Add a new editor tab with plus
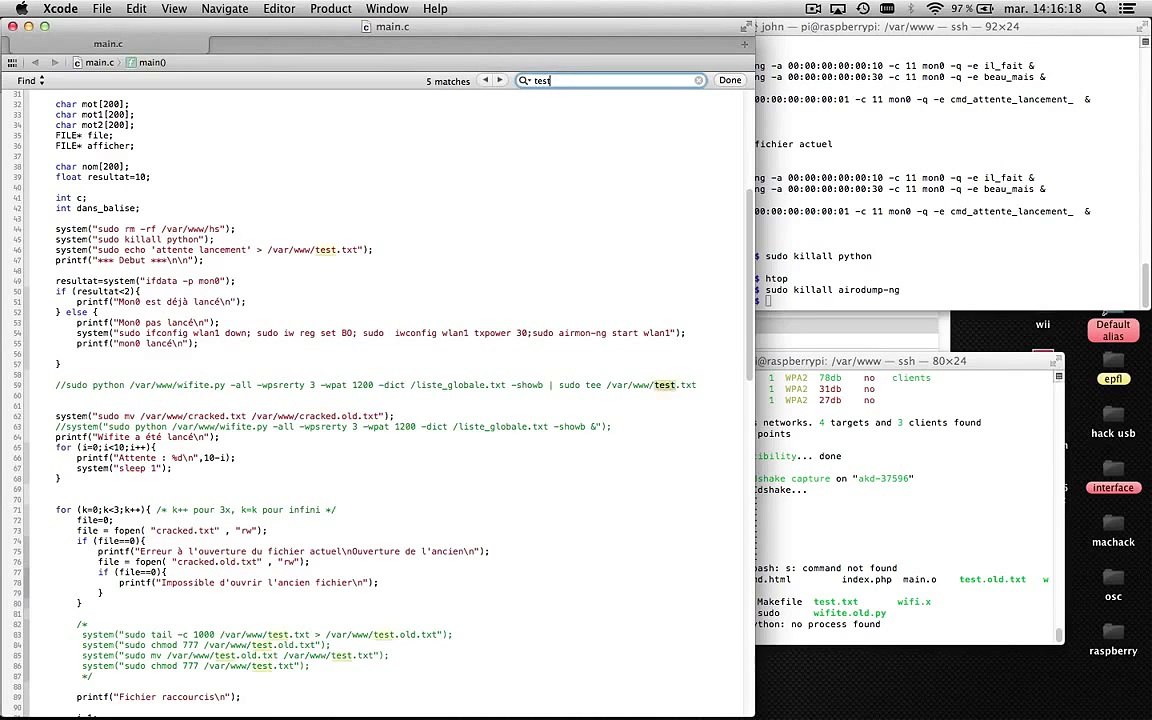The image size is (1152, 720). click(744, 44)
